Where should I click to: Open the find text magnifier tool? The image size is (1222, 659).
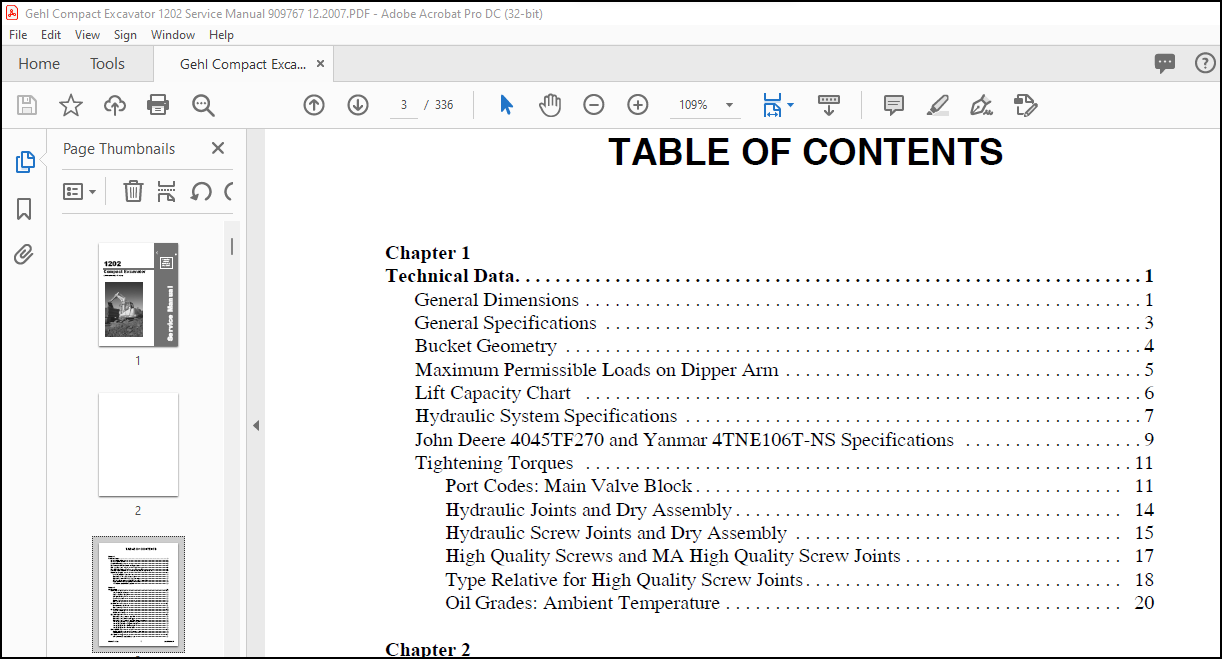(203, 105)
